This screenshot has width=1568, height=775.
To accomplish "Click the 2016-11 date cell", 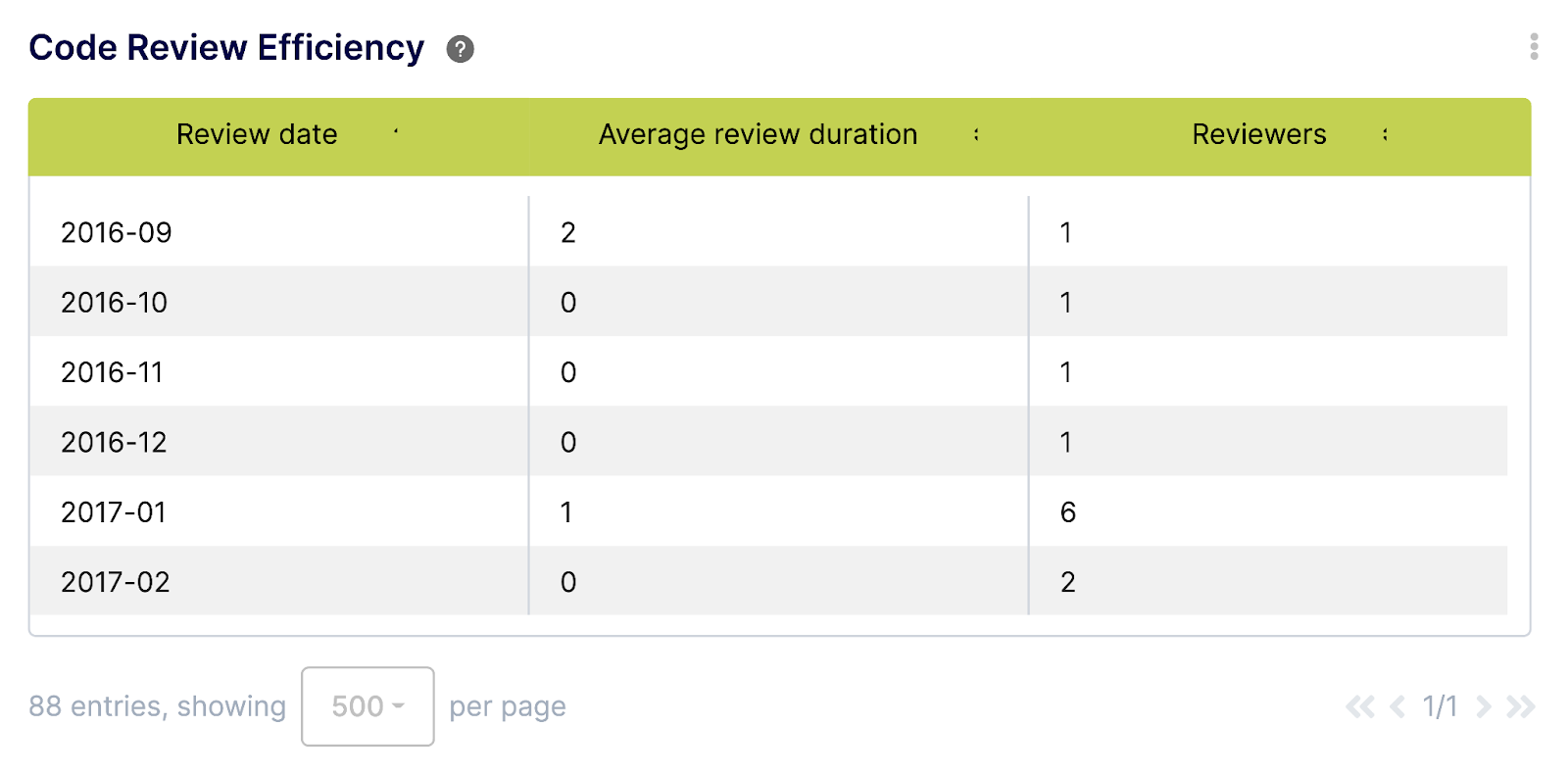I will 112,372.
